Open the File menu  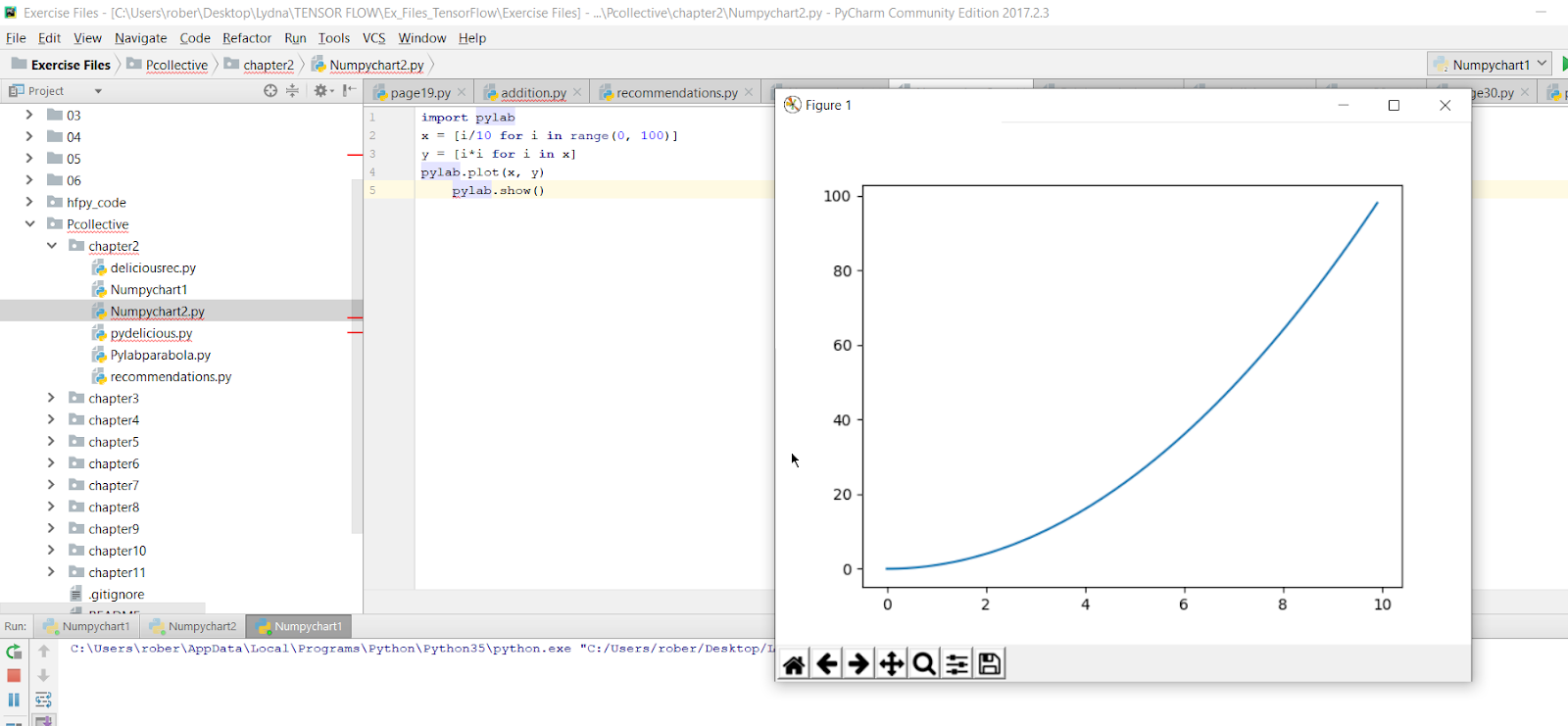click(16, 38)
